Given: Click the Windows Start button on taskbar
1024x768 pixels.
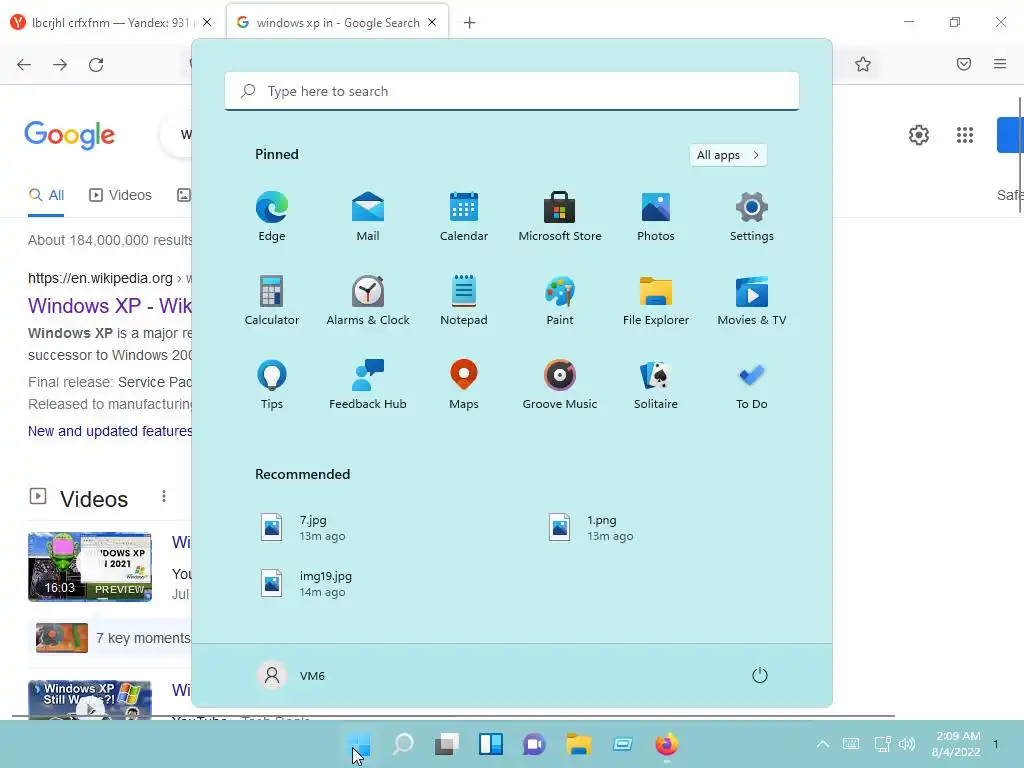Looking at the screenshot, I should (x=359, y=744).
